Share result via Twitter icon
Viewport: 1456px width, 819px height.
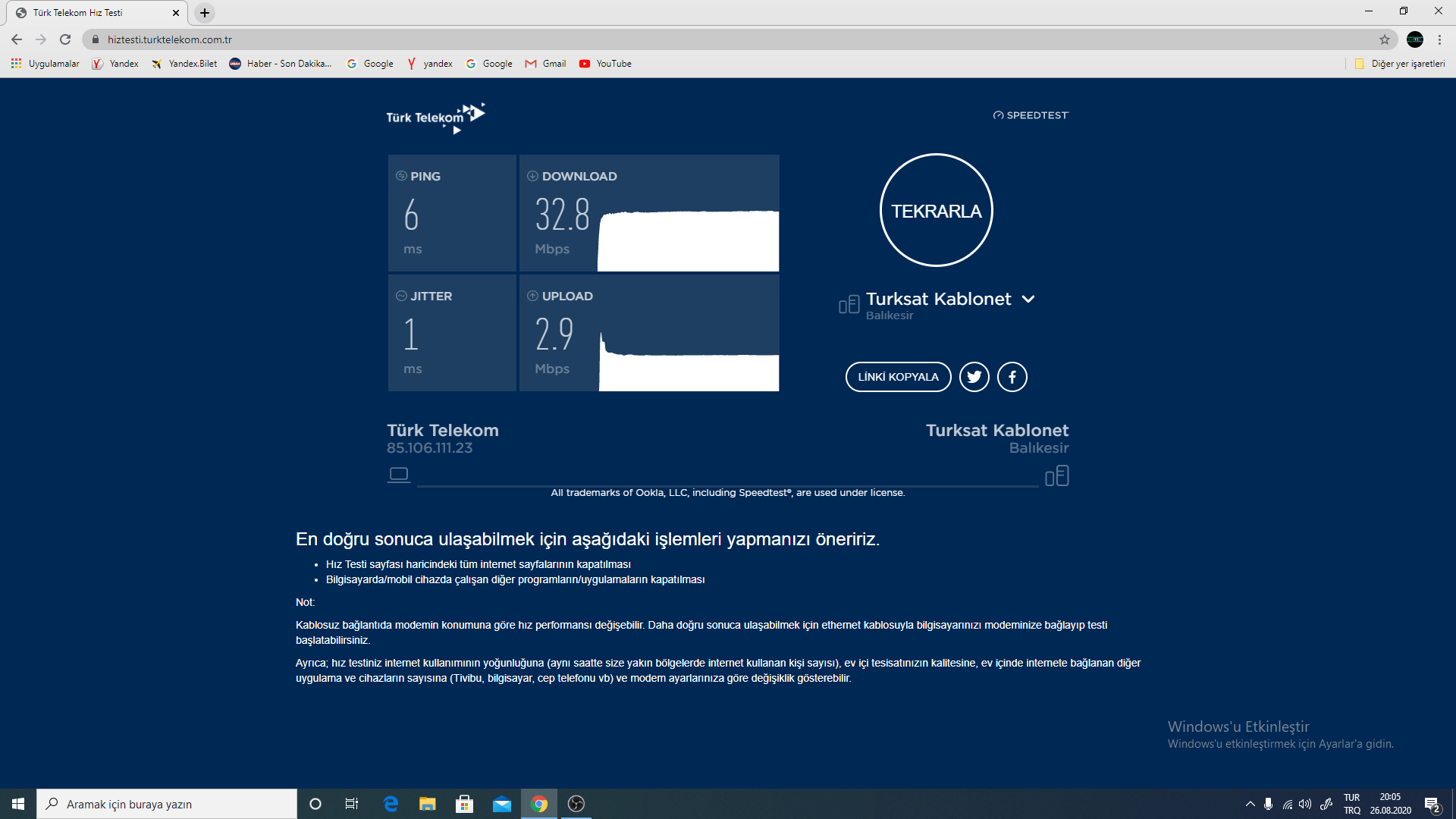974,377
